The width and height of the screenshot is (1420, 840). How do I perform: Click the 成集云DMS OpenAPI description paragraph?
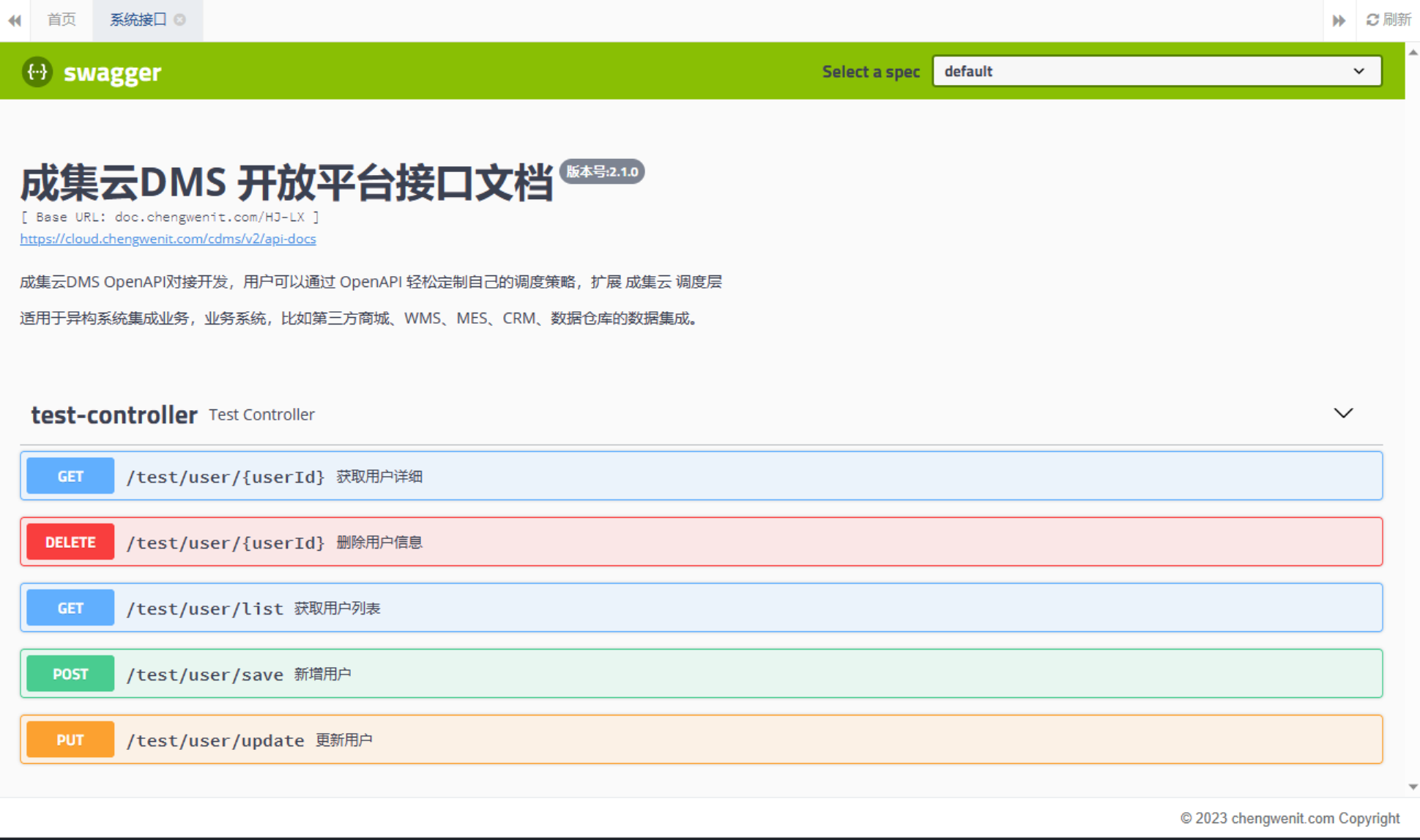point(371,282)
